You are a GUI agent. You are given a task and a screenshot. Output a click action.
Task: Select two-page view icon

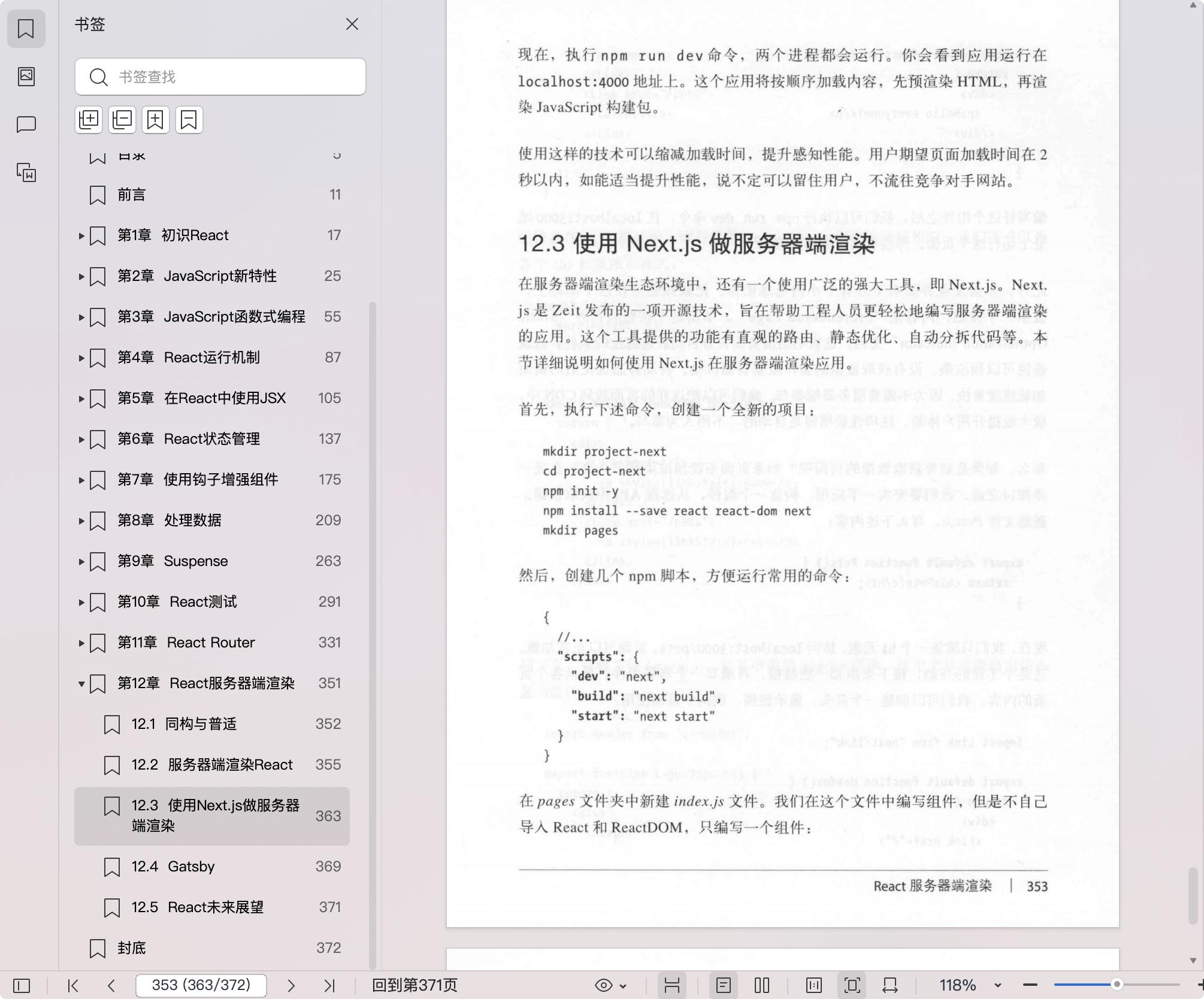(x=762, y=985)
